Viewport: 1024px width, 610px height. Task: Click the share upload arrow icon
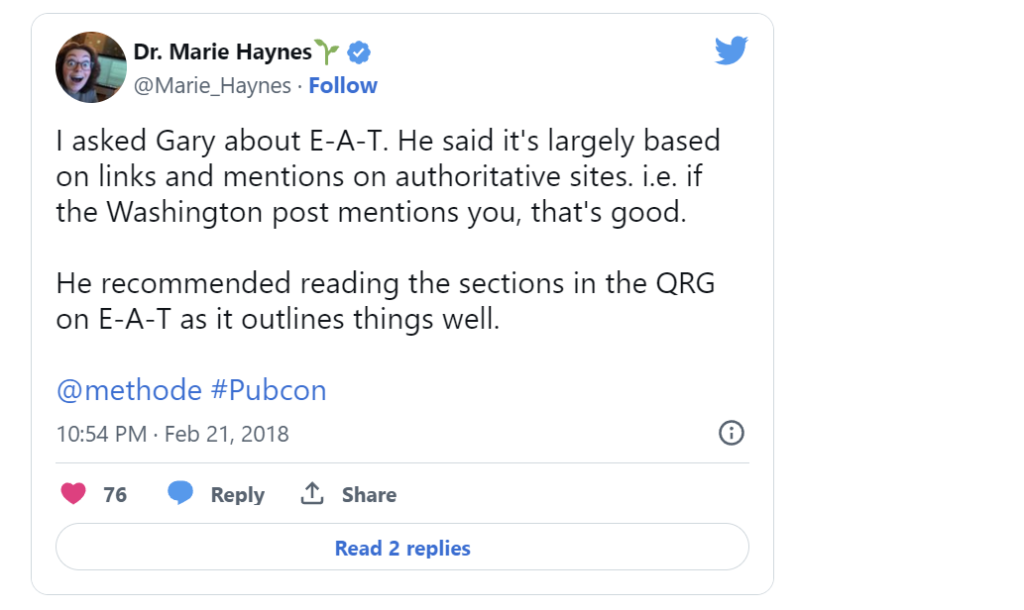[312, 494]
